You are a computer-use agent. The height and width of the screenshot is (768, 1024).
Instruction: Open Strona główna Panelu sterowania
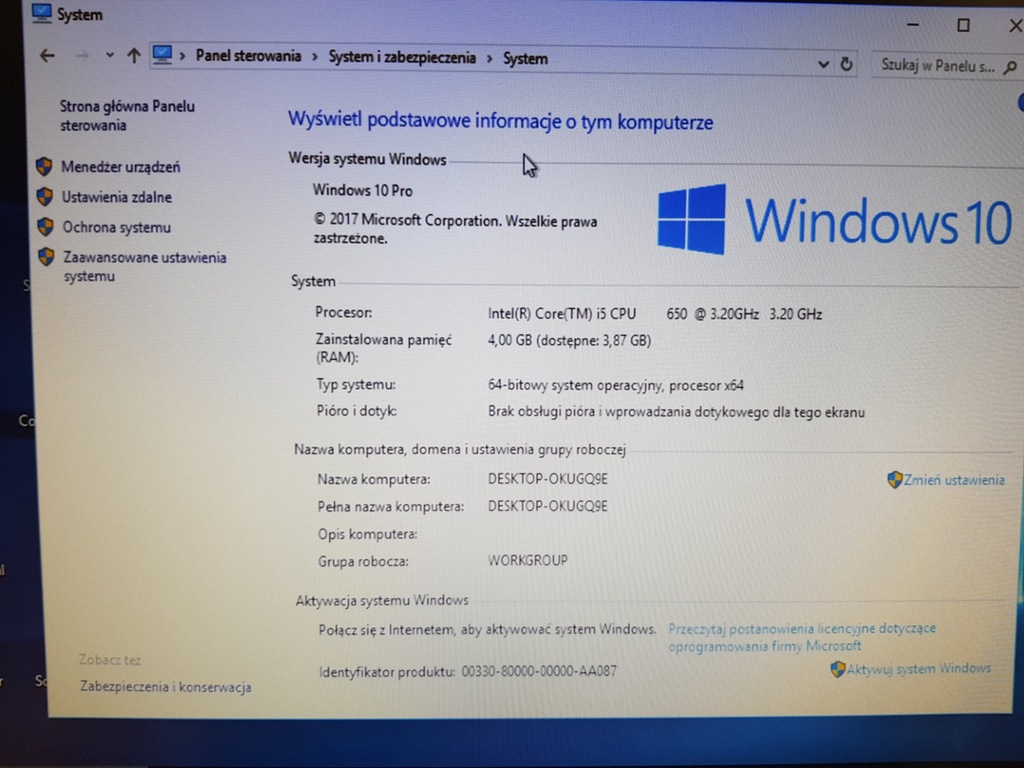tap(127, 116)
